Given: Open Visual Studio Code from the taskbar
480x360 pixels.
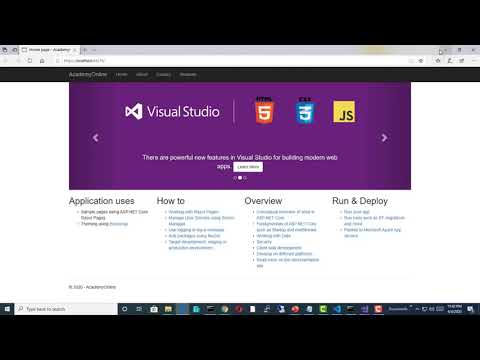Looking at the screenshot, I should pyautogui.click(x=337, y=309).
